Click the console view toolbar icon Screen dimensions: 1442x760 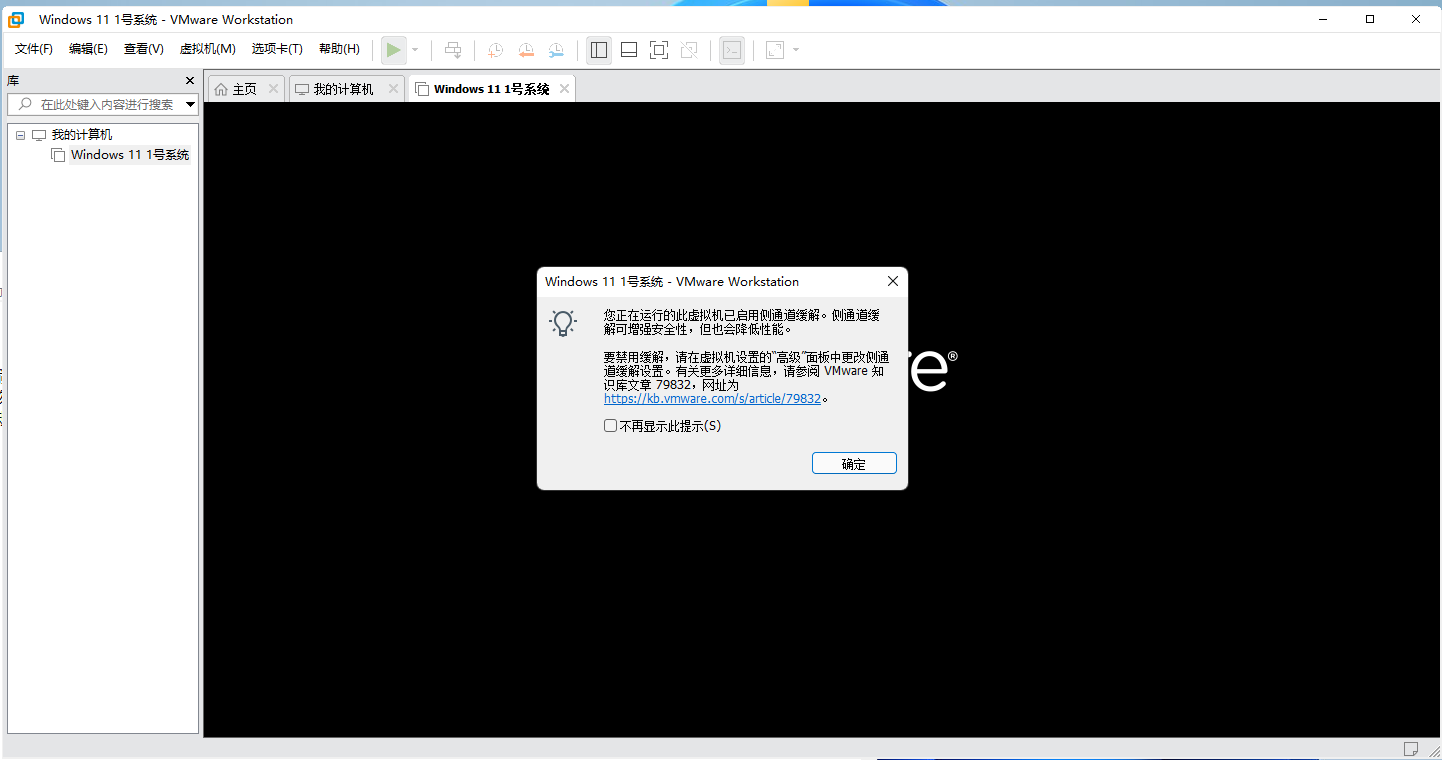point(732,50)
